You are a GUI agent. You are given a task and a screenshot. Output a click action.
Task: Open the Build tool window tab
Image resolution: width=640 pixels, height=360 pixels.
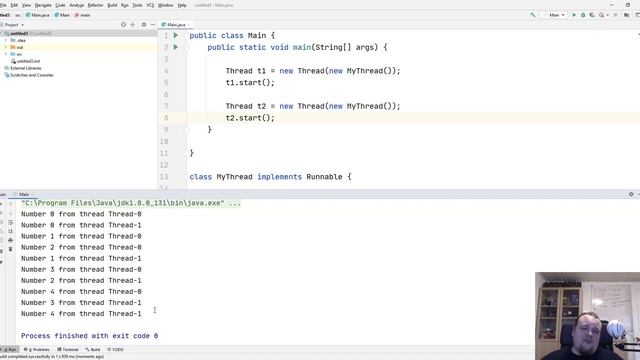click(93, 349)
